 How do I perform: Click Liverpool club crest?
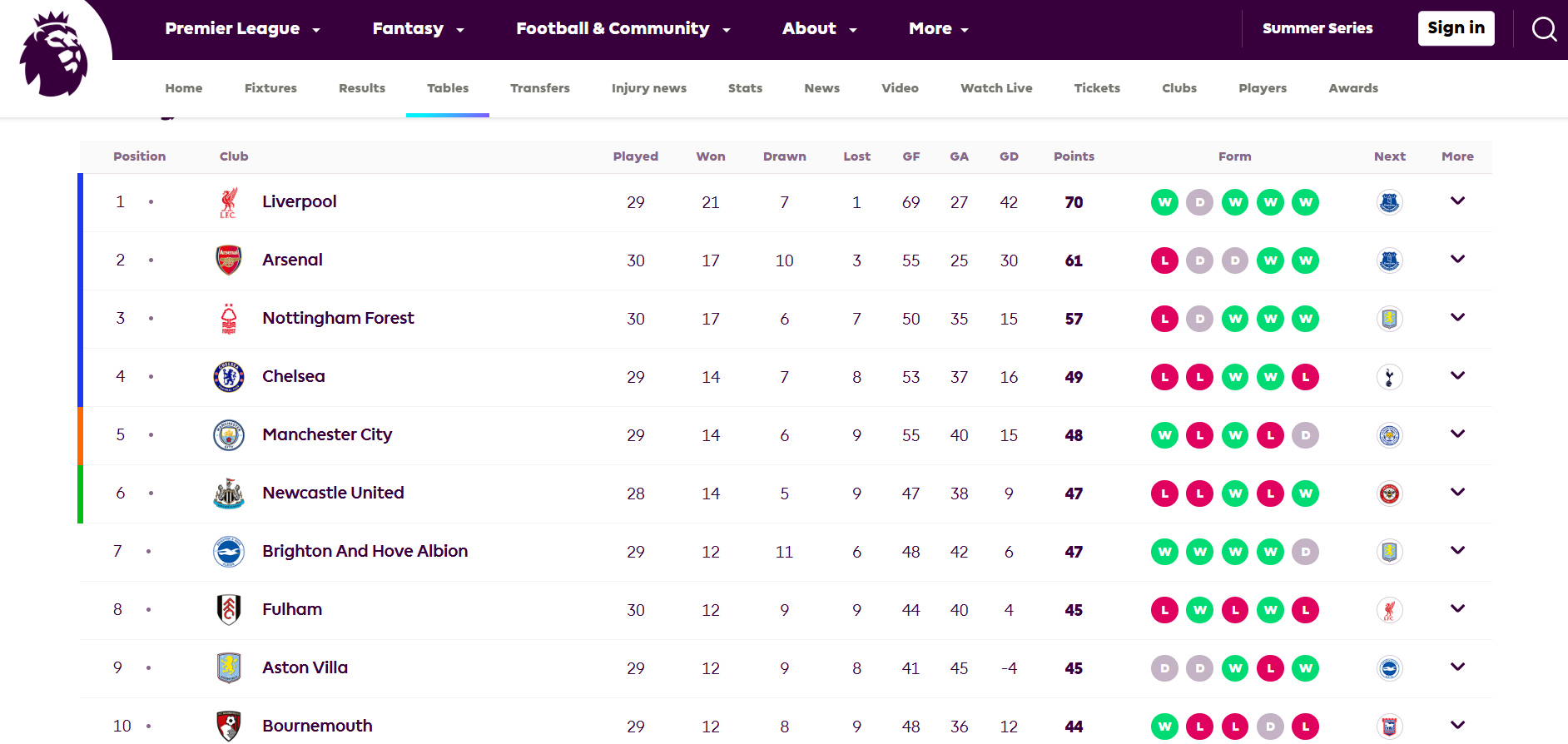coord(228,202)
